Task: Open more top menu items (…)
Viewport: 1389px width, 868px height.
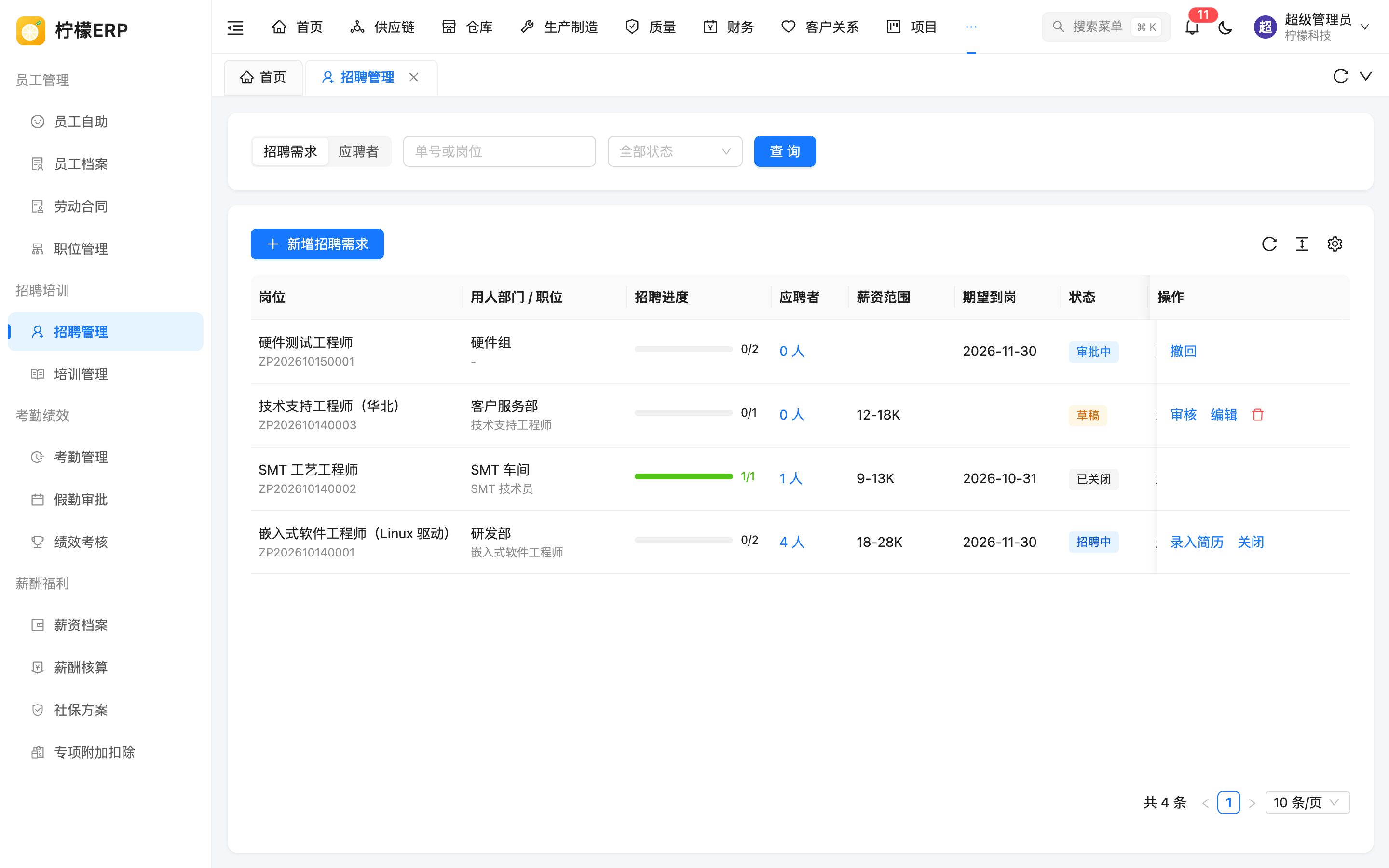Action: (x=971, y=27)
